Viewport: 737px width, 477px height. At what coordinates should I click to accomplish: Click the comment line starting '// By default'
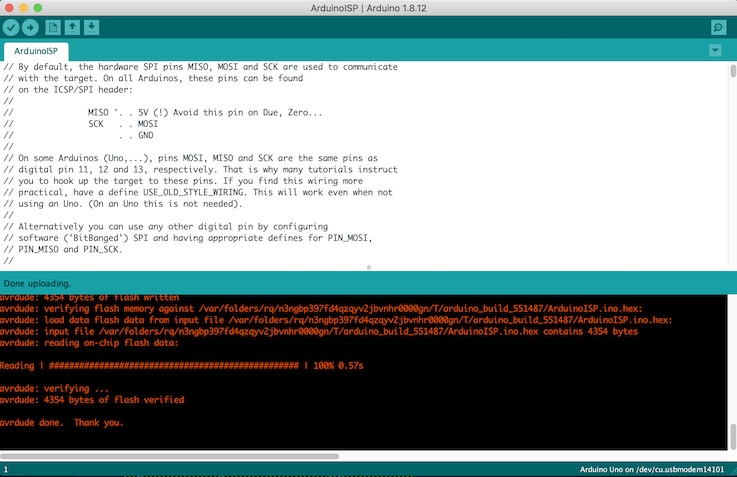(201, 67)
